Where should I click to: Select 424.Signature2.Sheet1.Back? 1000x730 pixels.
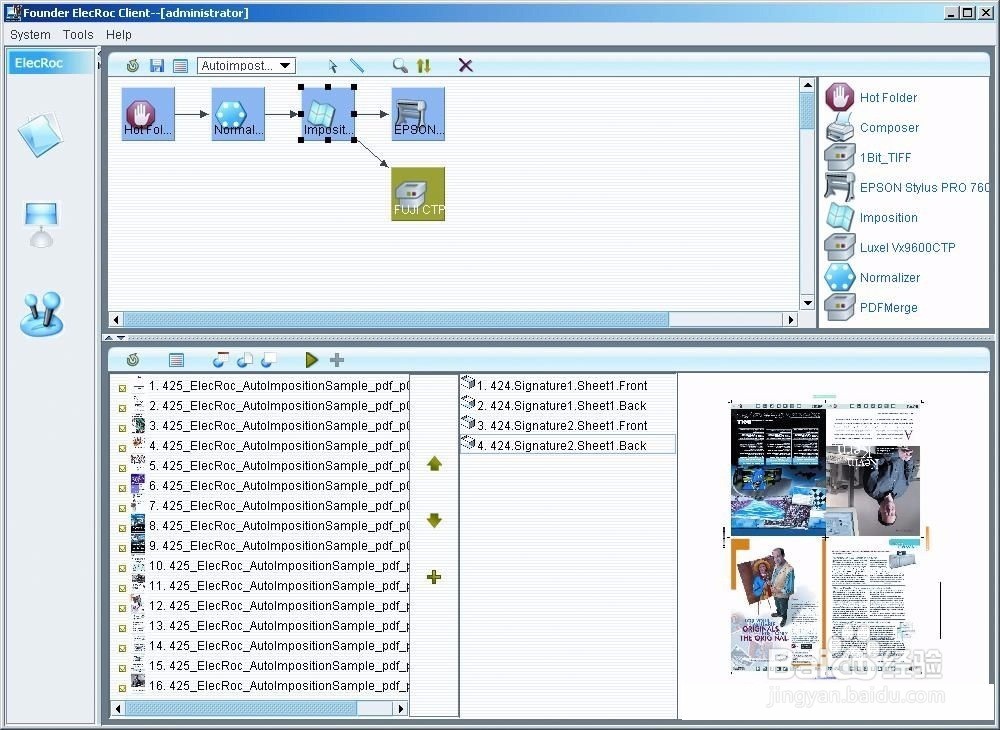[568, 445]
